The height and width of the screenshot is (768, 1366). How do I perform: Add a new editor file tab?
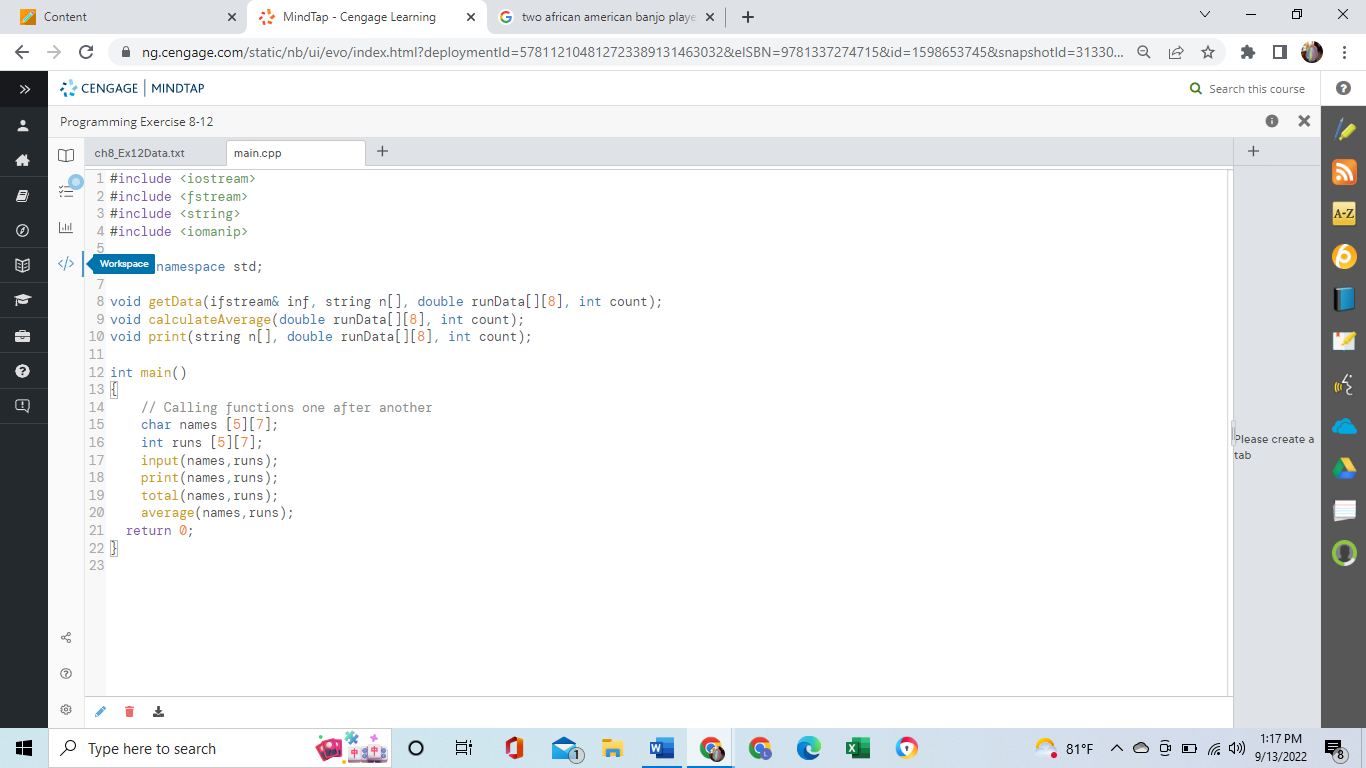(x=382, y=151)
